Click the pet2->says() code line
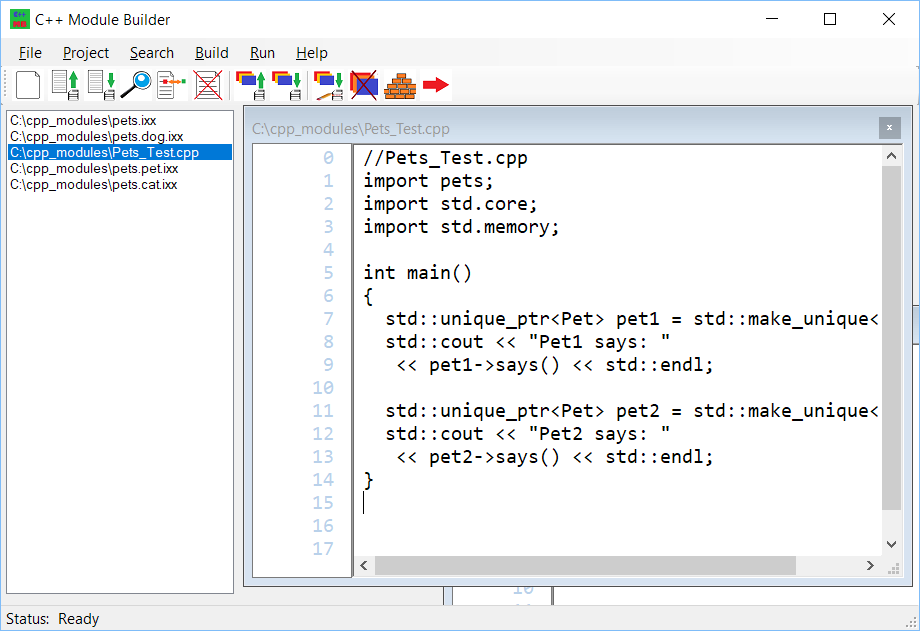The image size is (920, 631). [554, 457]
